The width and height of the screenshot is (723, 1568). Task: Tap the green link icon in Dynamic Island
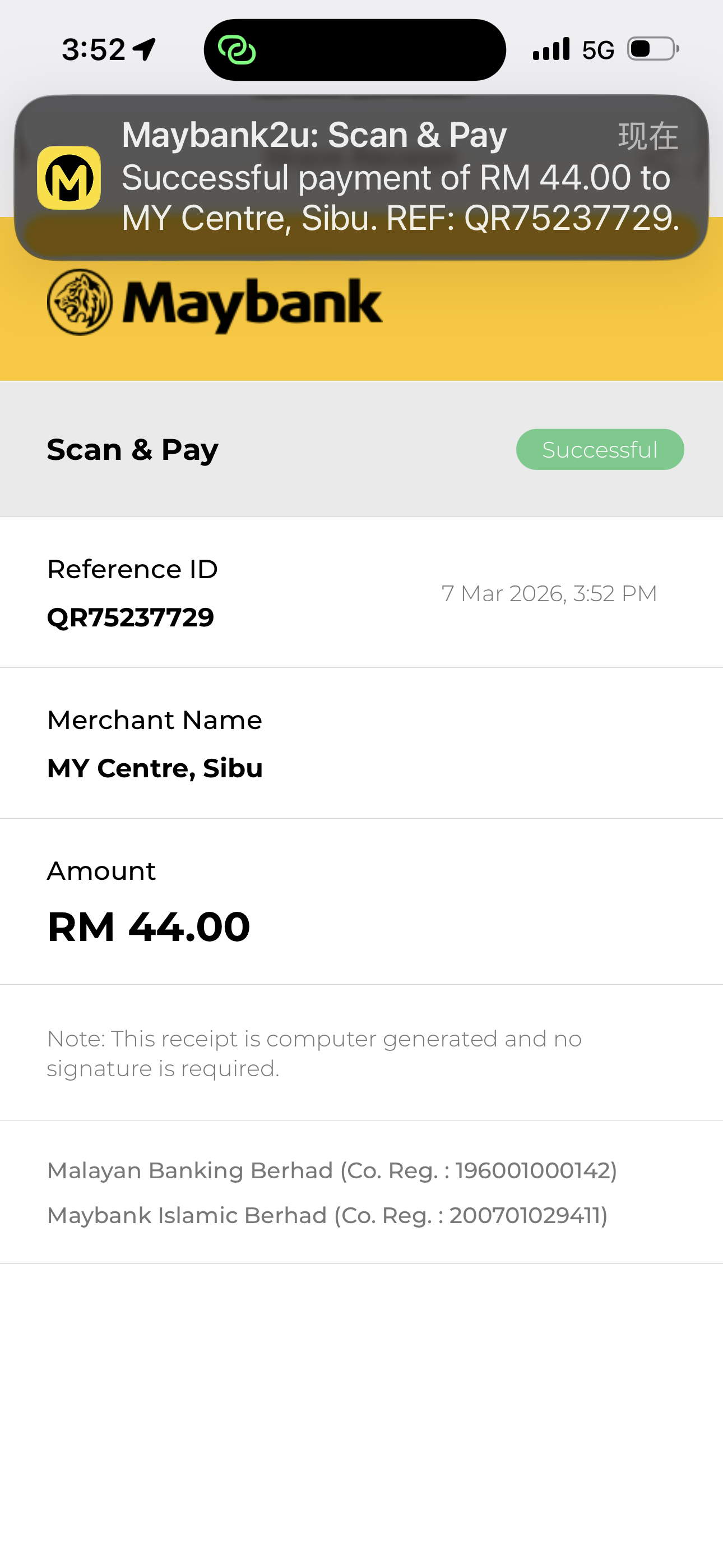coord(237,50)
